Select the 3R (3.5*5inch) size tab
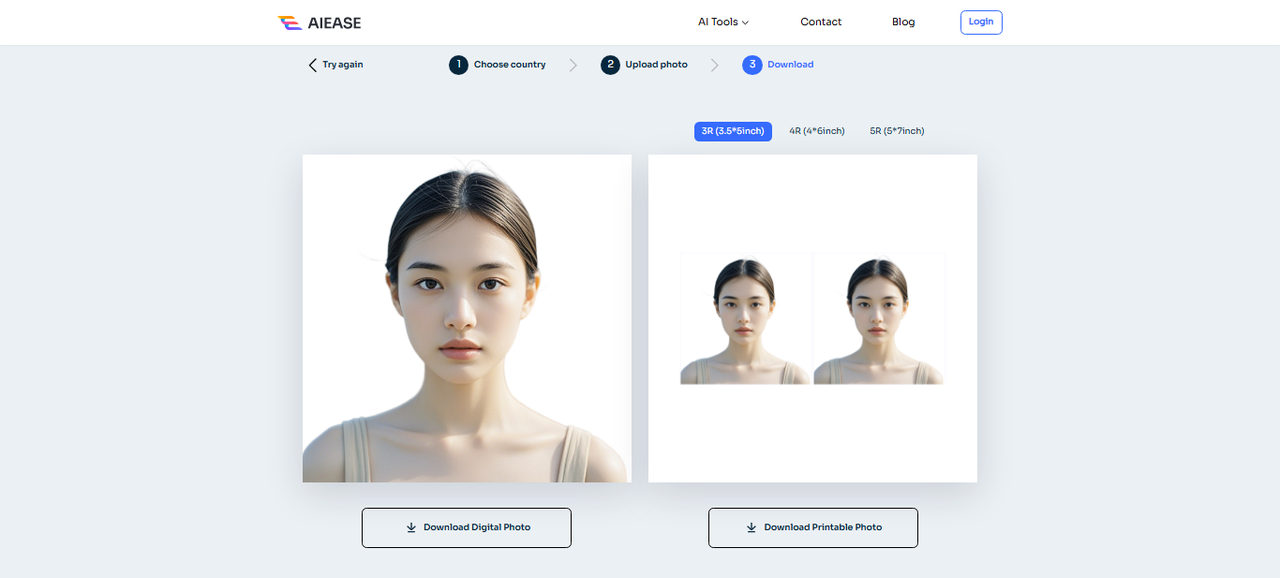Viewport: 1280px width, 578px height. [733, 131]
